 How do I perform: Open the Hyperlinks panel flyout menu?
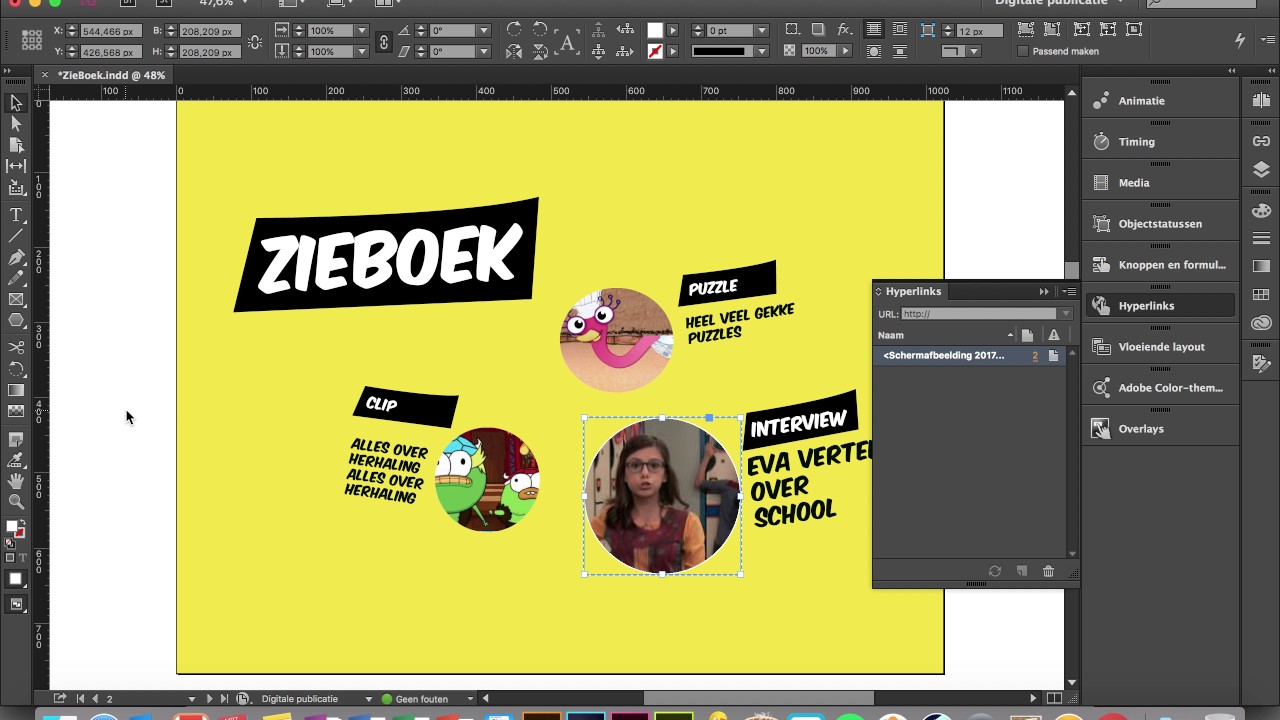(1069, 292)
